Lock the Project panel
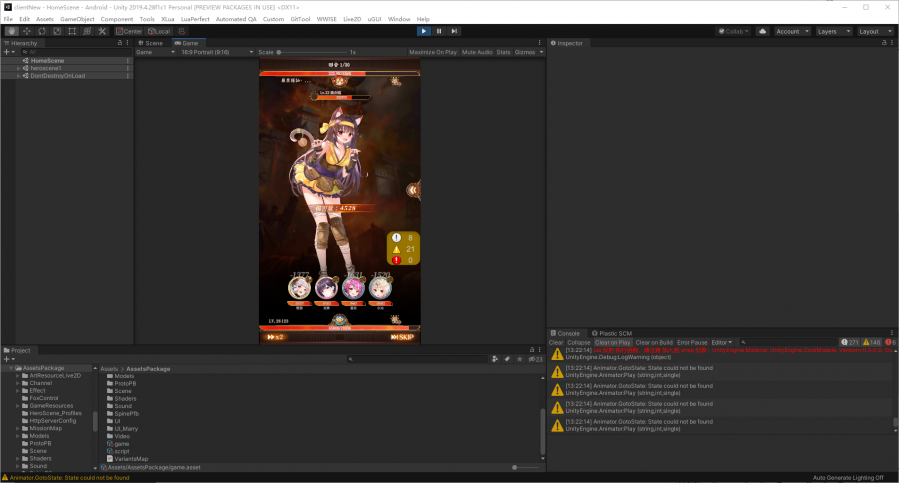This screenshot has height=483, width=899. [531, 349]
